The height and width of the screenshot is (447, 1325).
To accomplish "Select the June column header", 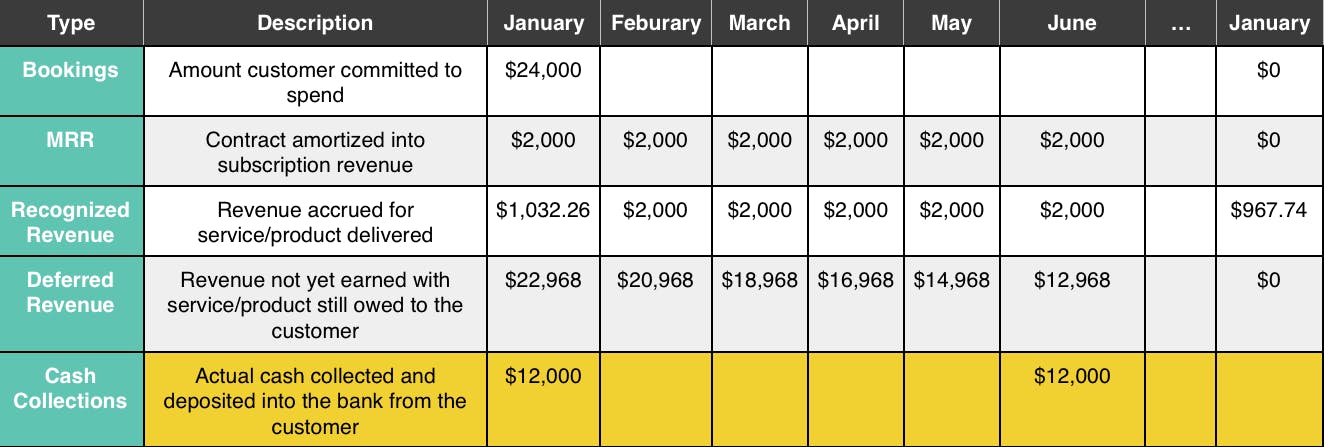I will (1072, 23).
